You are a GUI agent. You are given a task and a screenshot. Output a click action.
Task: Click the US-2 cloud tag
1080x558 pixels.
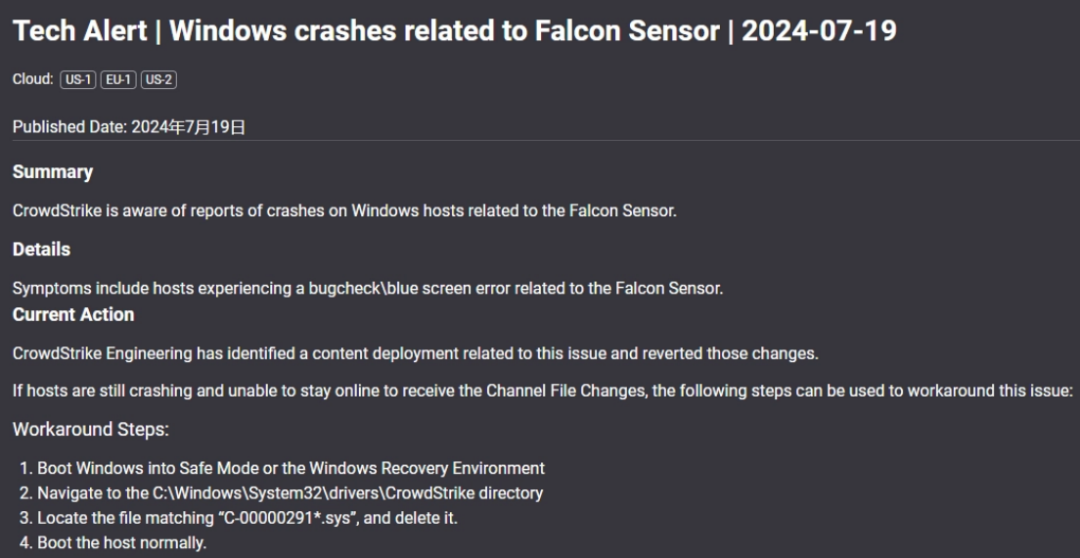point(158,80)
